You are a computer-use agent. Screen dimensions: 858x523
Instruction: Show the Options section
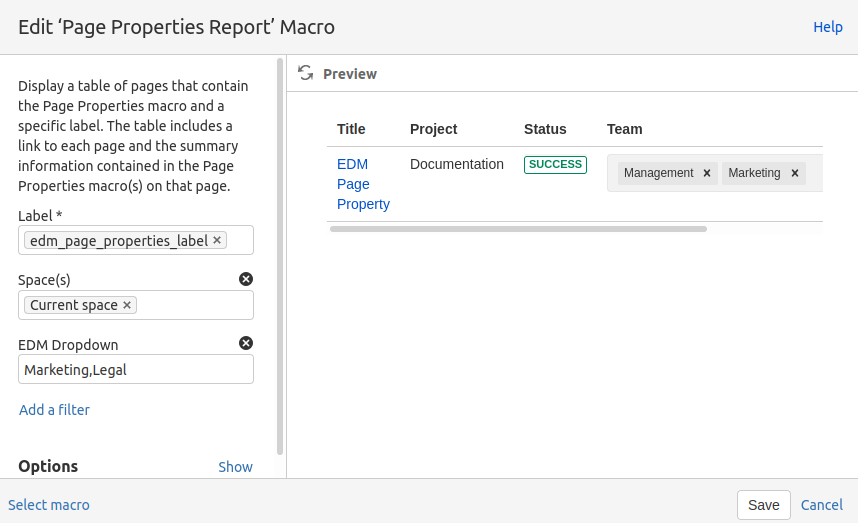coord(235,467)
